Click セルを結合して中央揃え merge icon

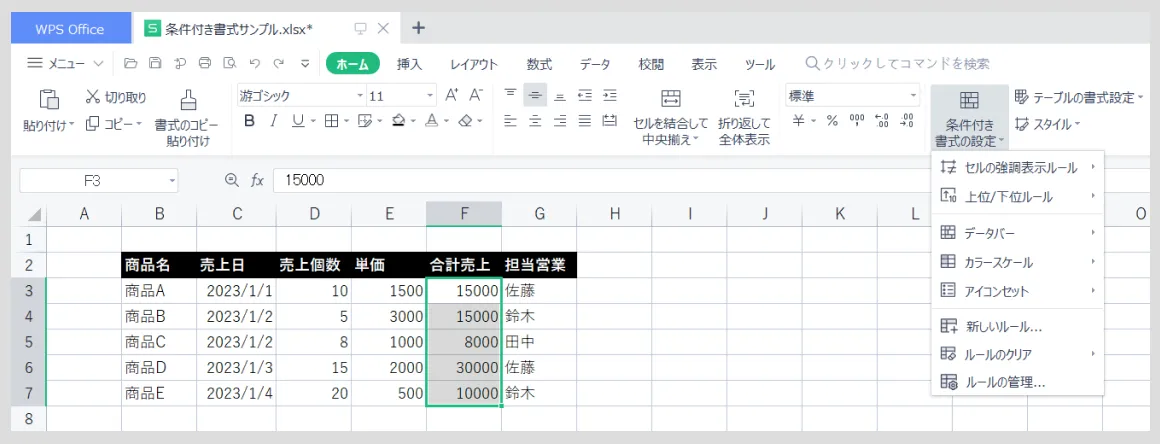[x=670, y=99]
